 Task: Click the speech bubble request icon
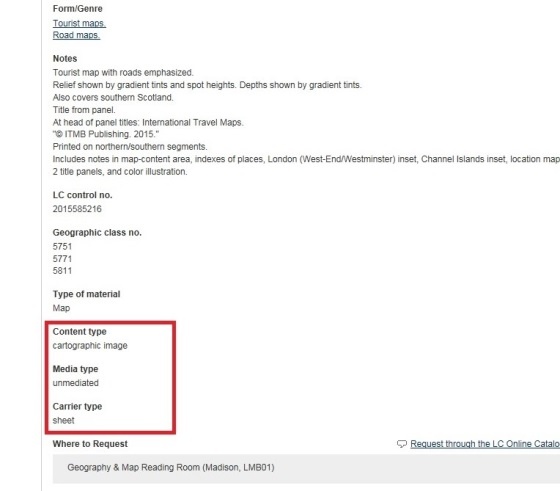402,444
